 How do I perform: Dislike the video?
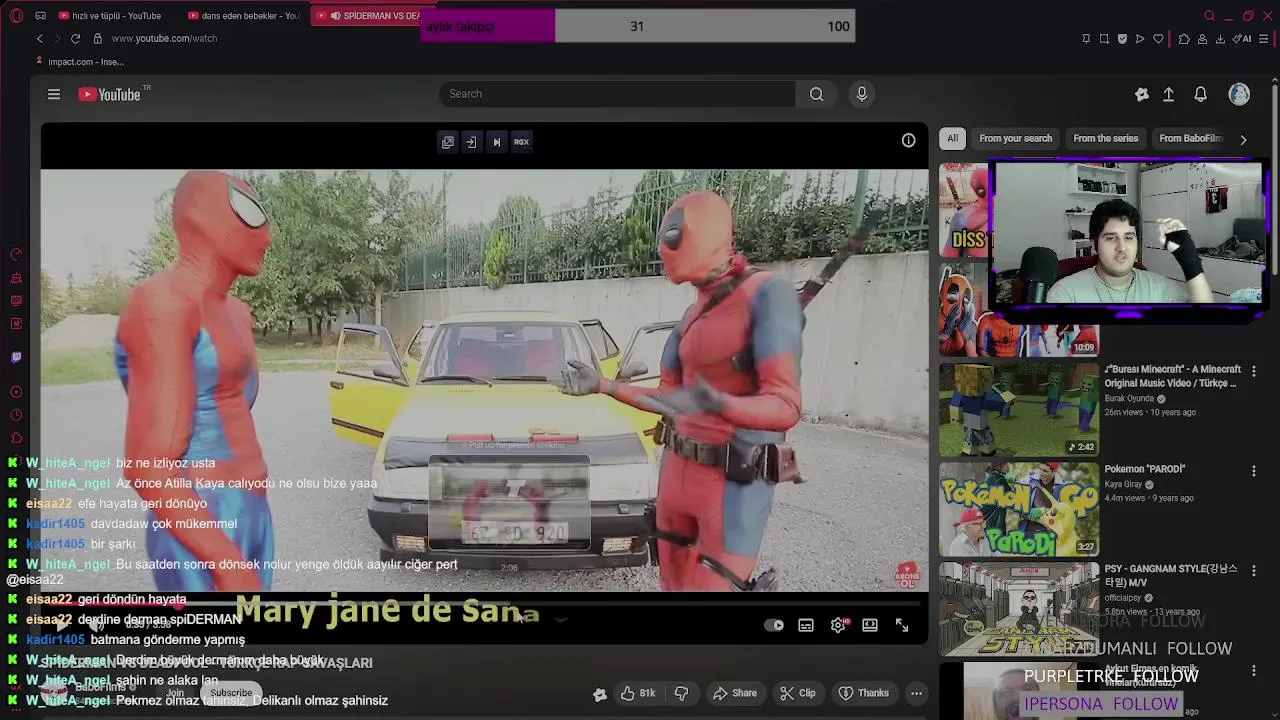[682, 693]
